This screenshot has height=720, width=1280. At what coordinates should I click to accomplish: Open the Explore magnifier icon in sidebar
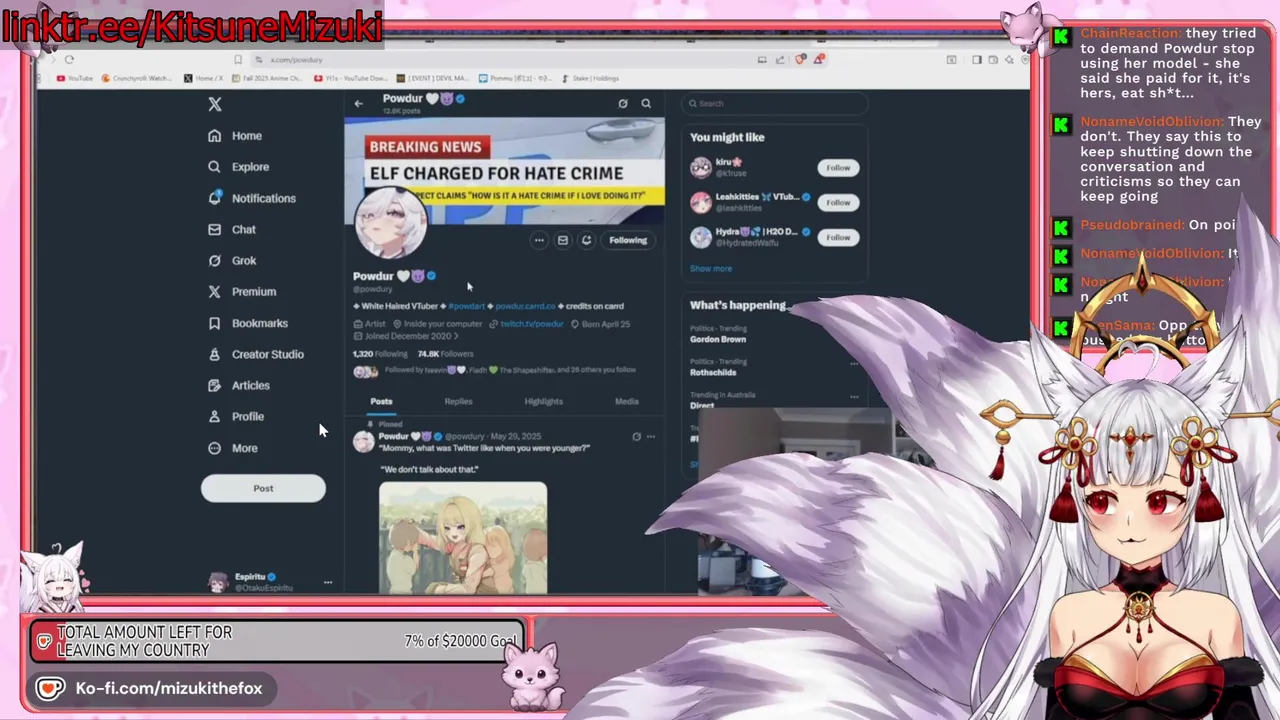tap(214, 167)
